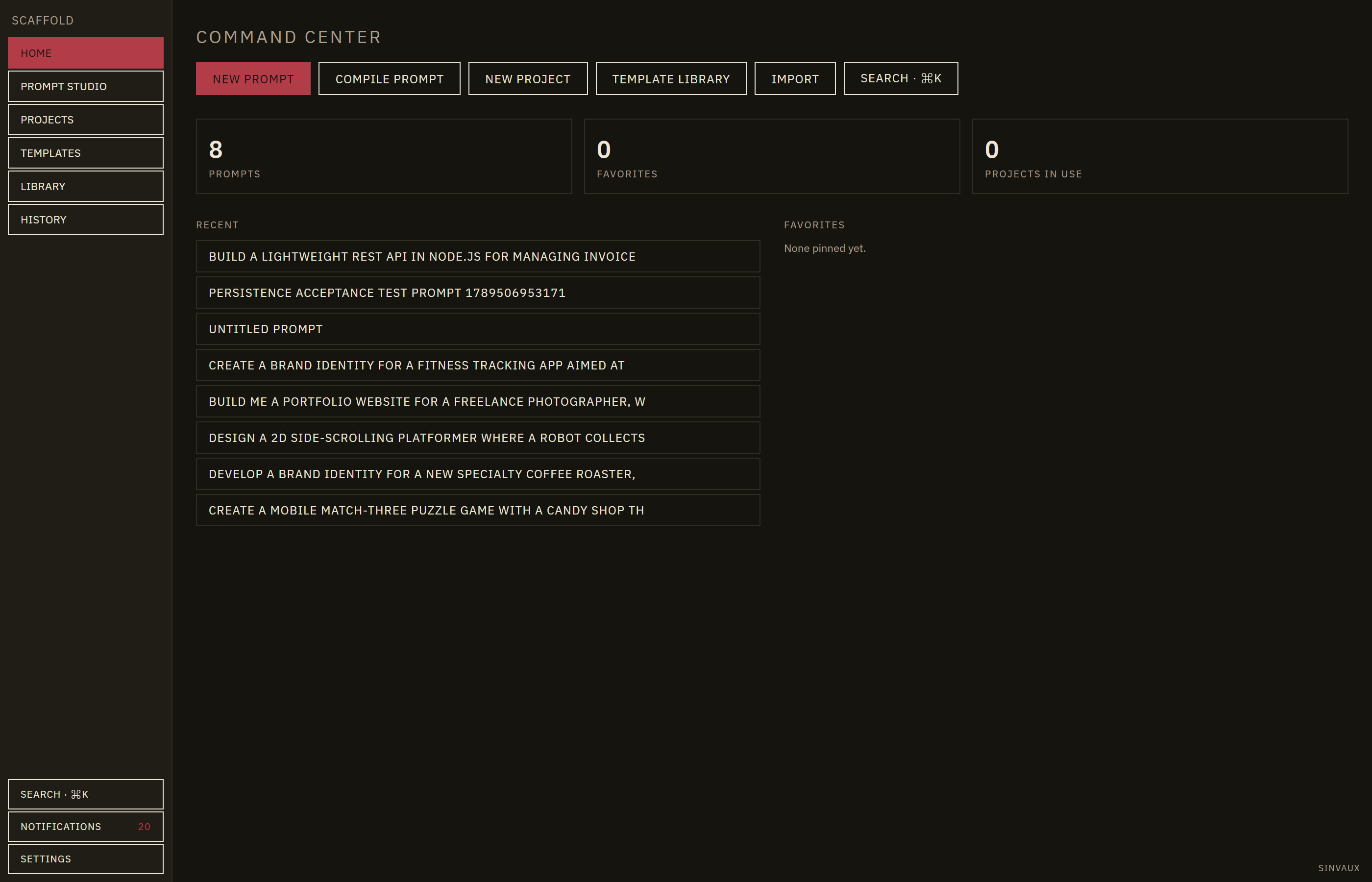Click the 0 Projects In Use card
Viewport: 1372px width, 882px height.
tap(1160, 156)
